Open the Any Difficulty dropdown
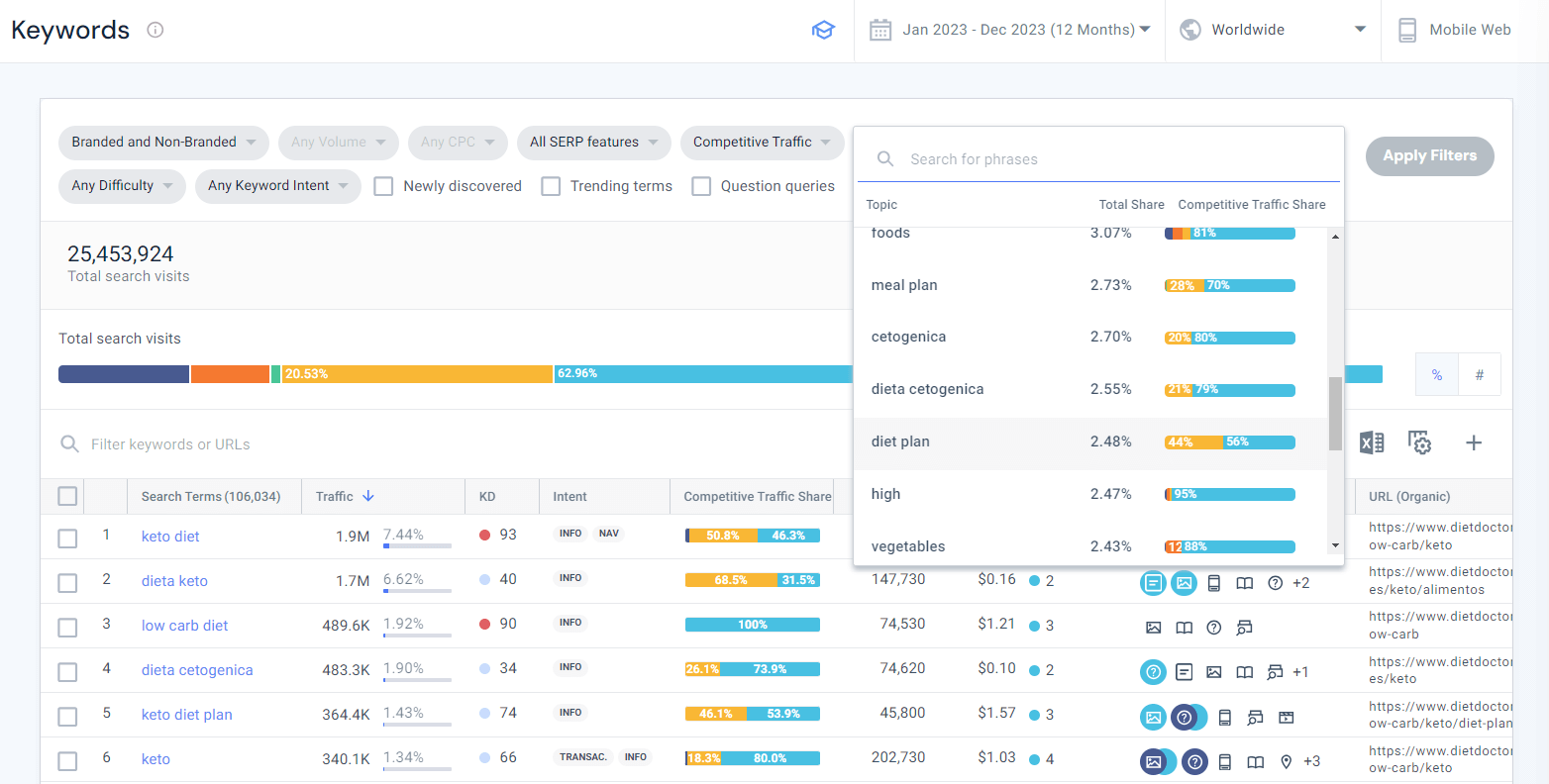This screenshot has width=1549, height=784. (x=122, y=186)
